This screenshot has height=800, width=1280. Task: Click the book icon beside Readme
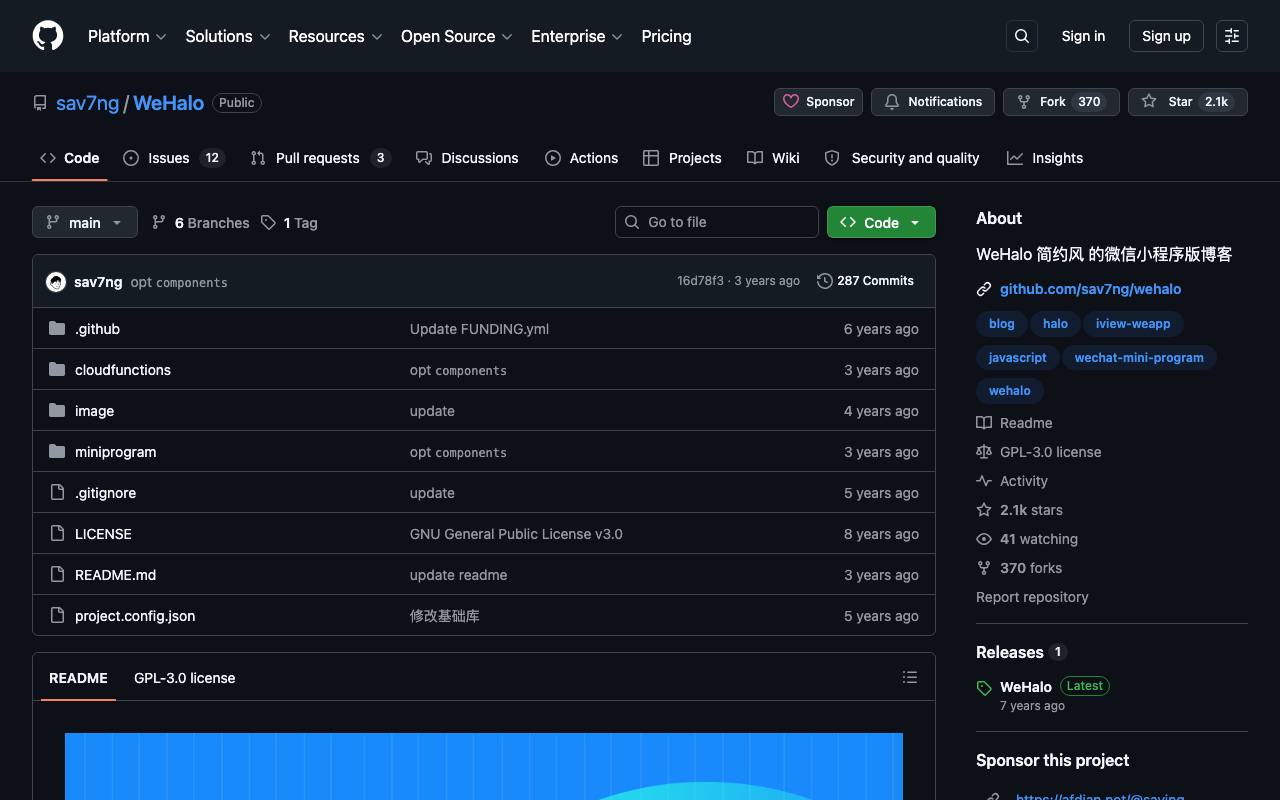point(984,423)
